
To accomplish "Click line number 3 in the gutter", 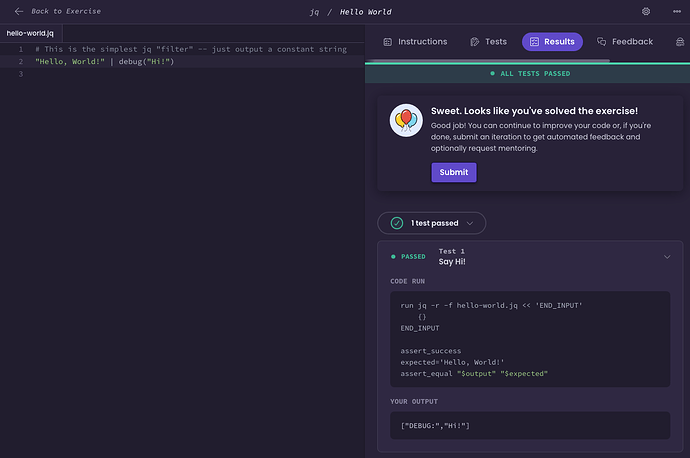I will [x=21, y=74].
